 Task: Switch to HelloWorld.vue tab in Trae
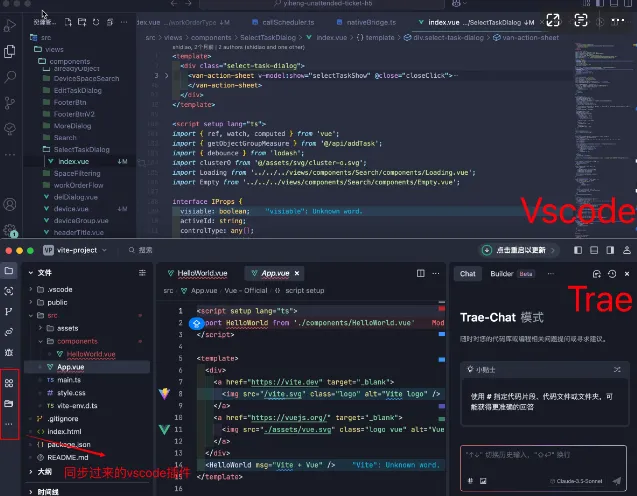[x=198, y=273]
